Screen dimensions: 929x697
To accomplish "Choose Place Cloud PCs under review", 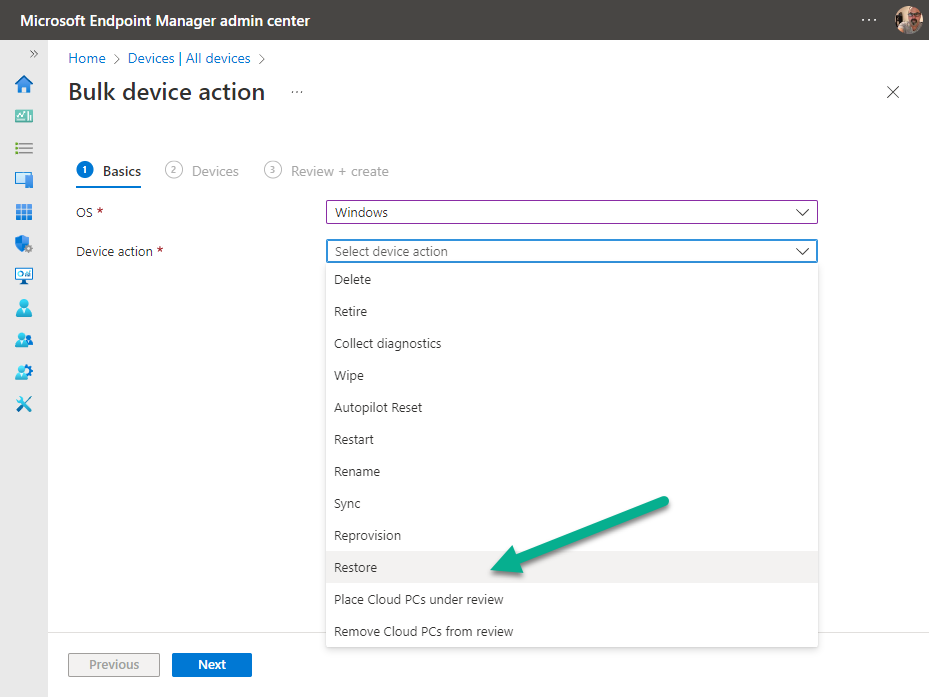I will [x=572, y=599].
